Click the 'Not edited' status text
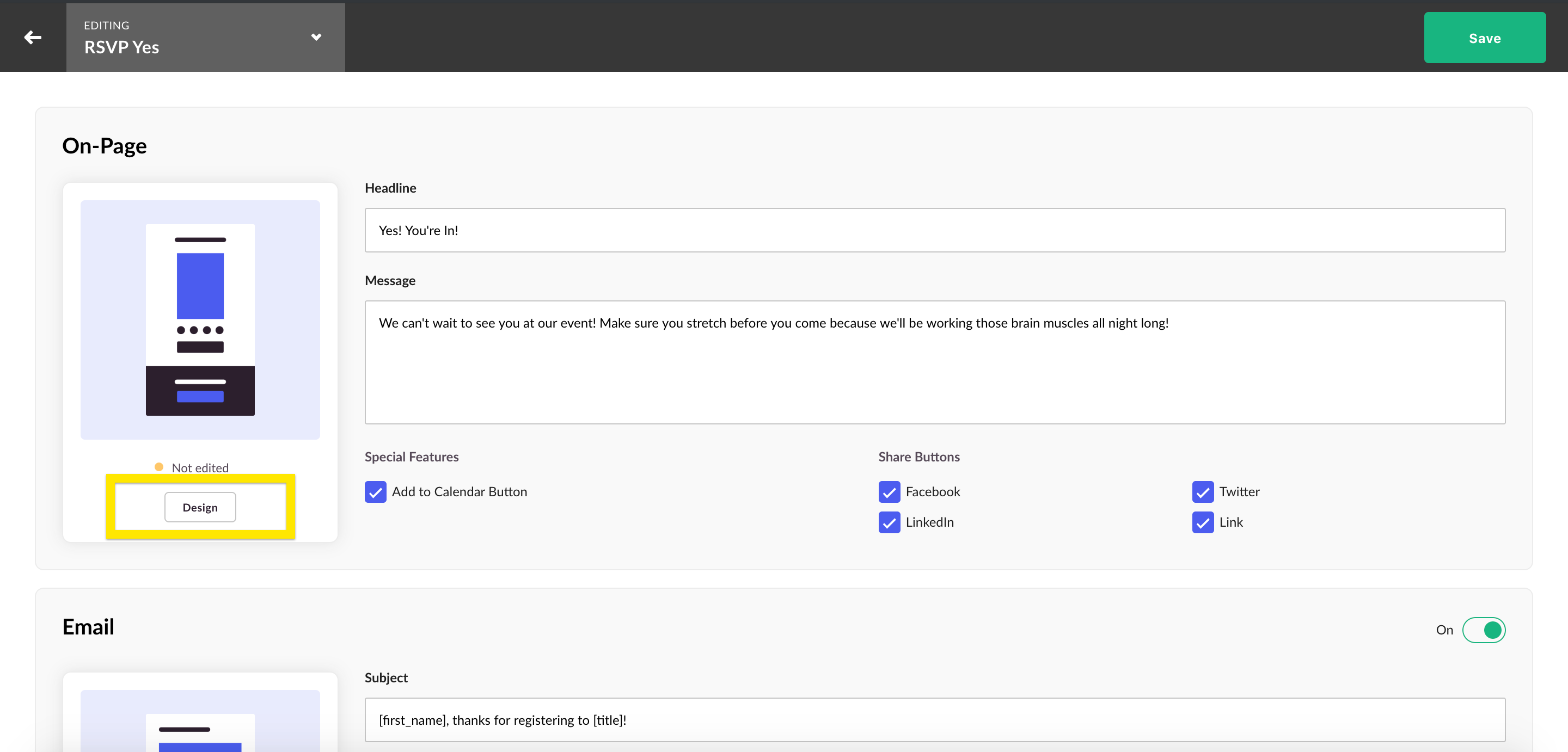The image size is (1568, 752). [x=200, y=467]
